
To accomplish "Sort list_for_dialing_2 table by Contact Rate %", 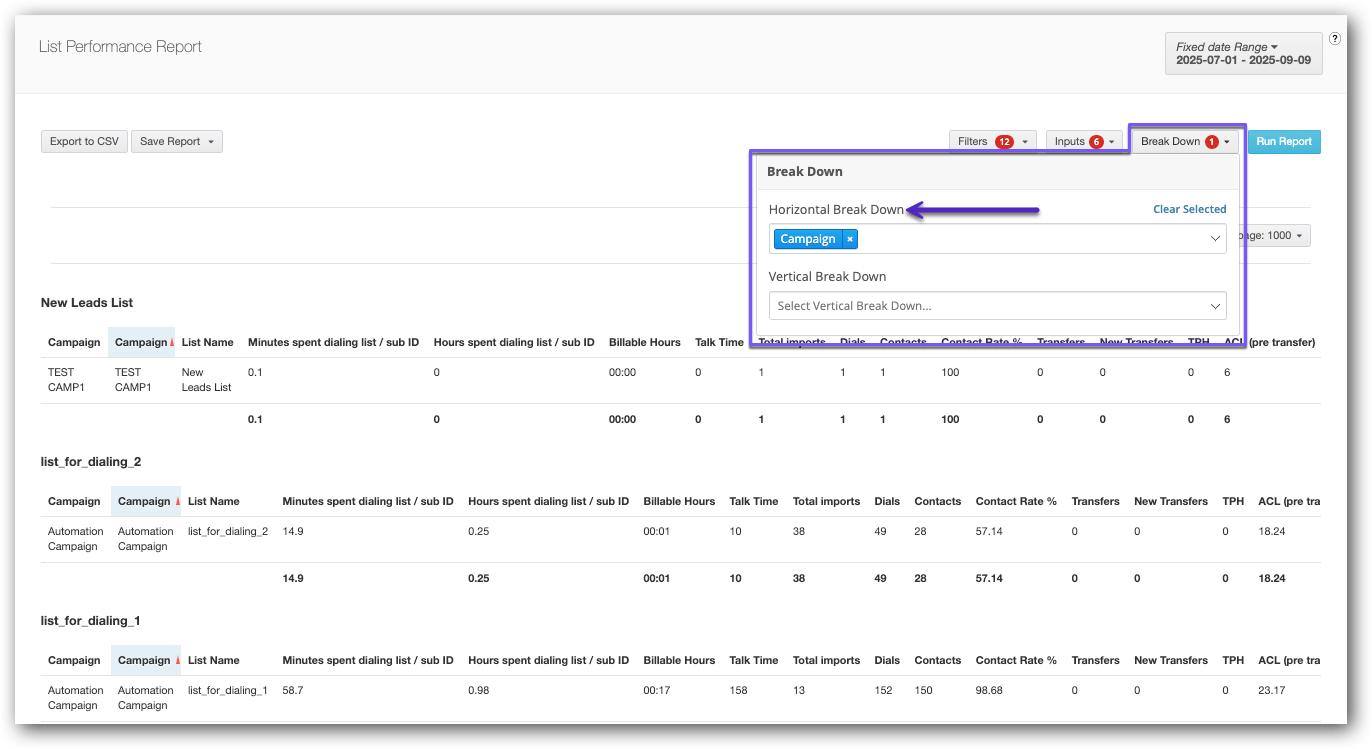I will tap(1015, 502).
